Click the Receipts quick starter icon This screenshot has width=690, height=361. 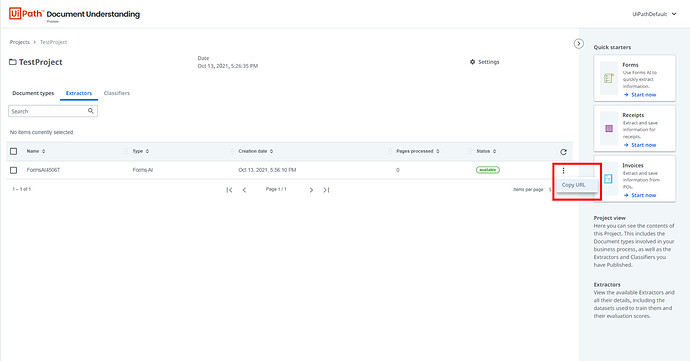(609, 129)
